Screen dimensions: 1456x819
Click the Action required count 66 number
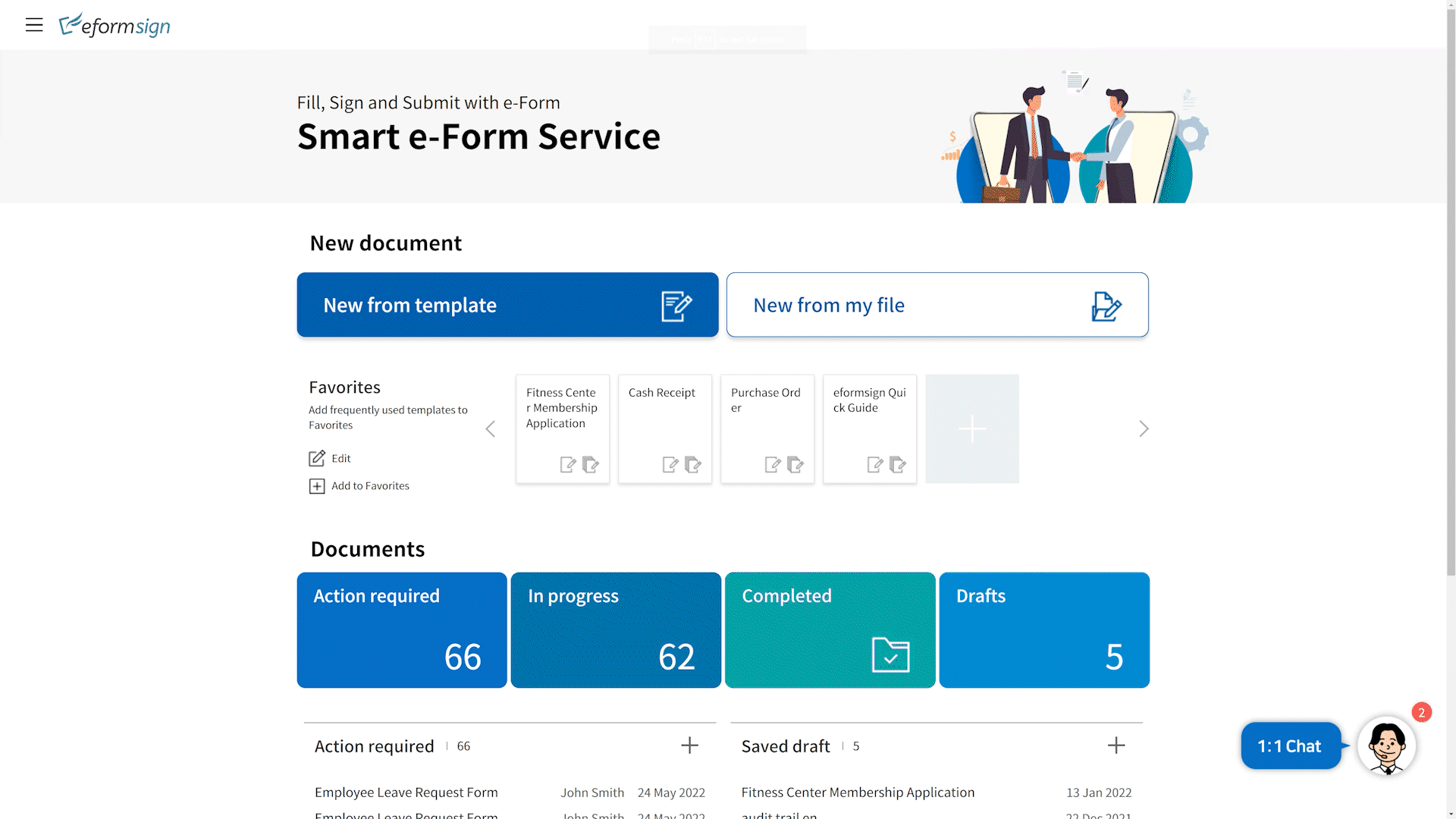[x=463, y=657]
